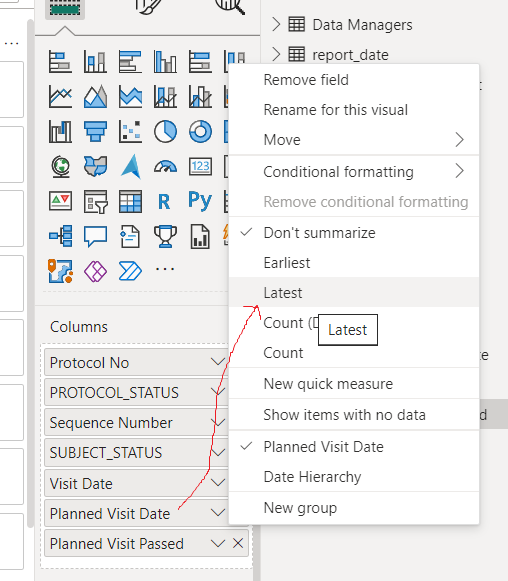Select the KPI visual icon
Screen dimensions: 508x581
point(60,201)
